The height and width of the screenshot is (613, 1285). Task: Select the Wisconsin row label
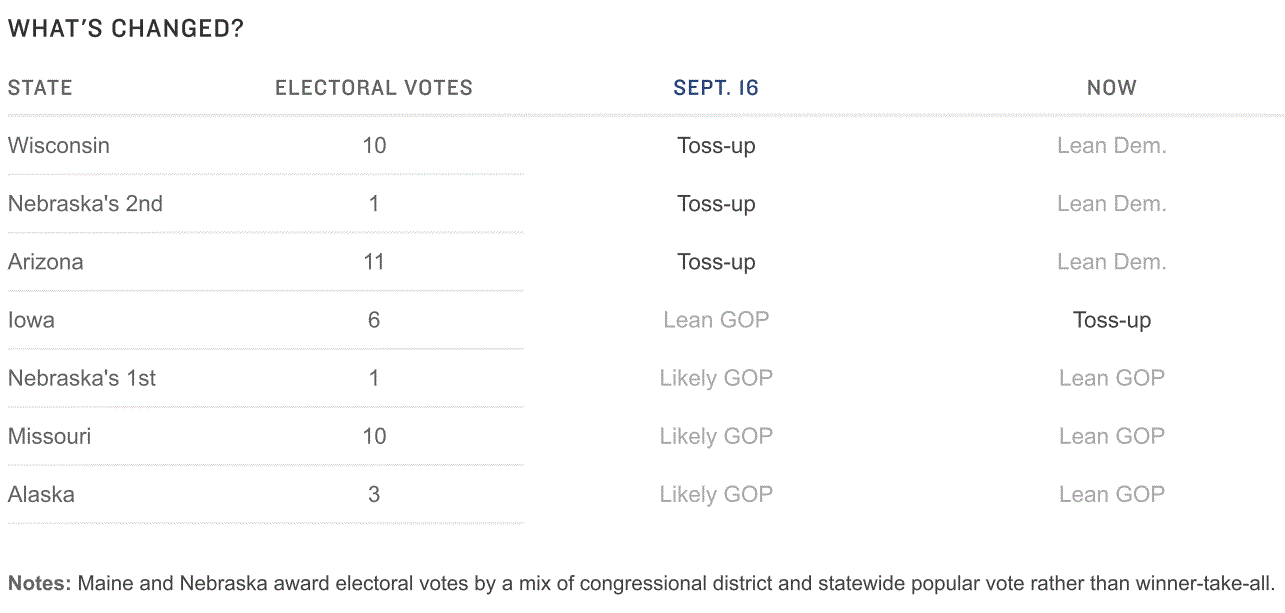59,145
